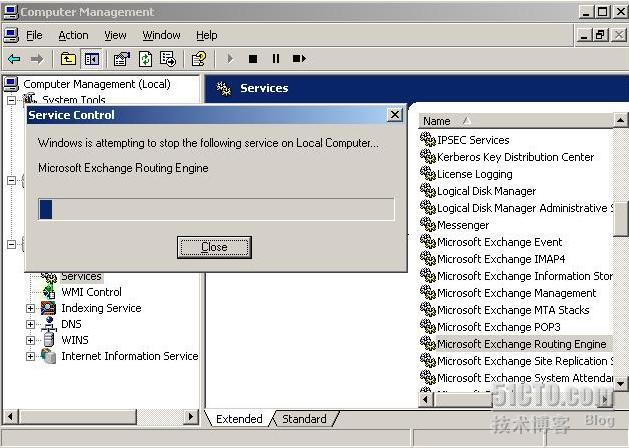Open the Action menu
The height and width of the screenshot is (448, 629).
(73, 35)
